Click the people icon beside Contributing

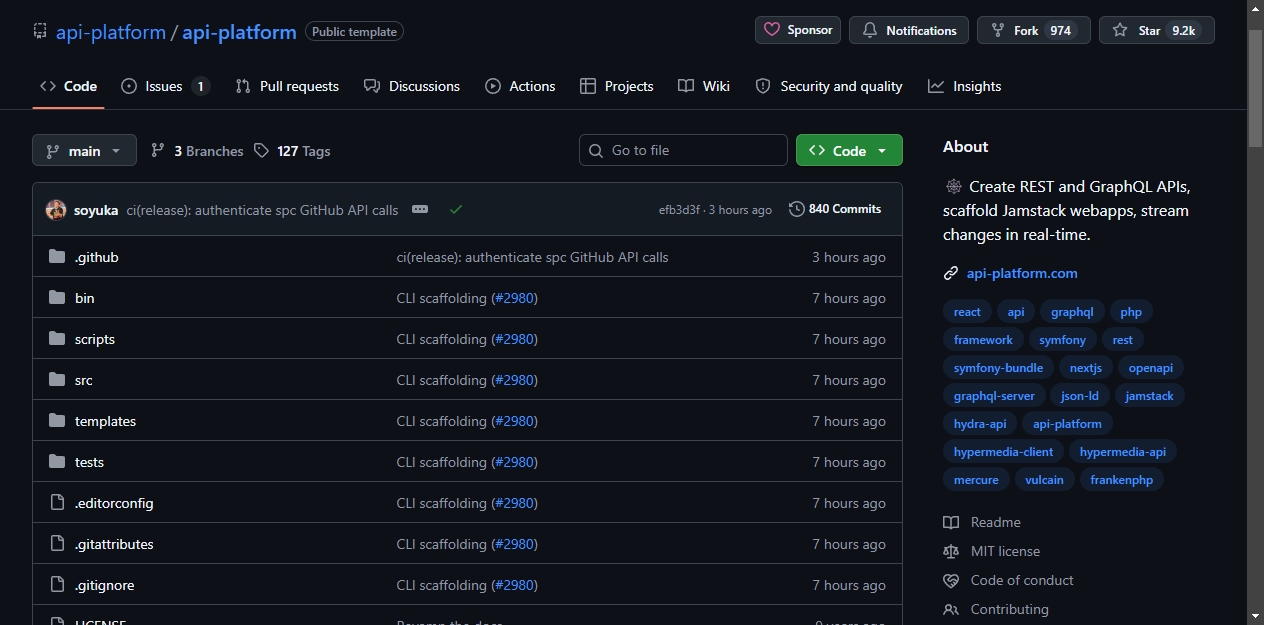point(951,609)
